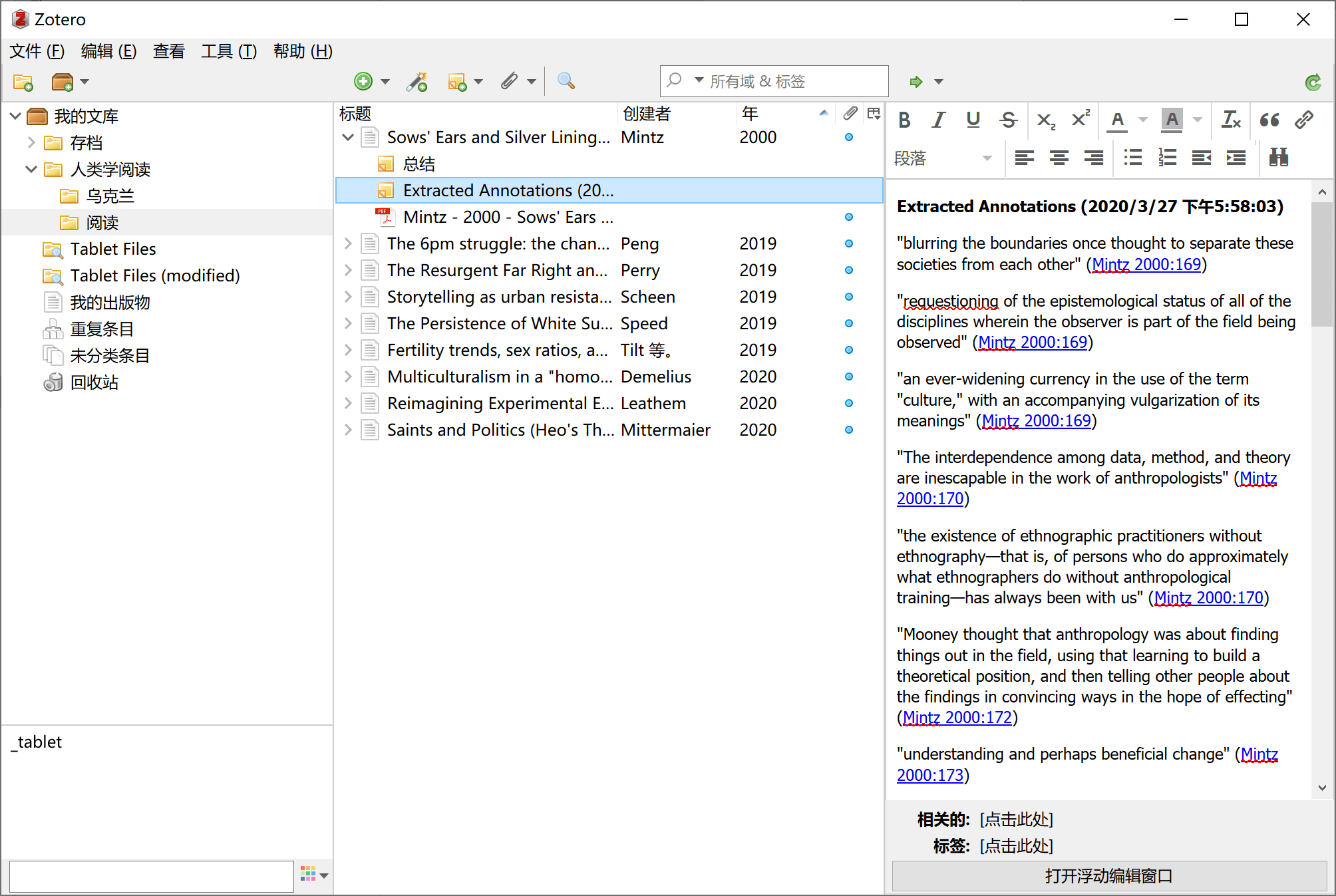This screenshot has width=1336, height=896.
Task: Open the column picker icon in item list header
Action: [x=874, y=114]
